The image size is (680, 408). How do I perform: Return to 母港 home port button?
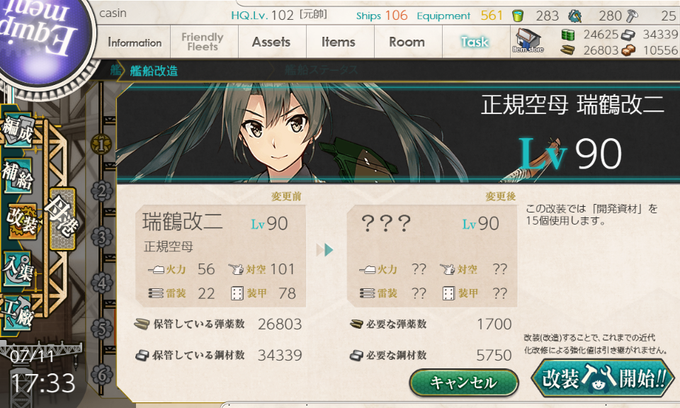click(62, 218)
